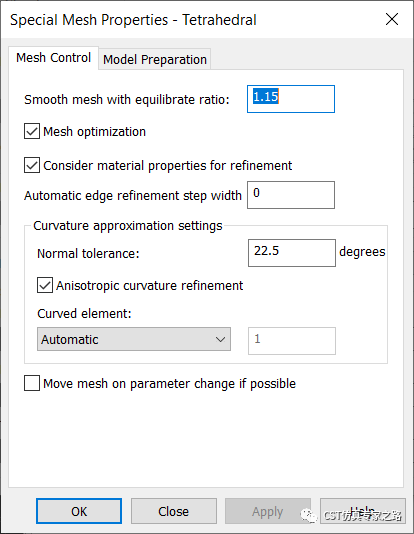414x534 pixels.
Task: Select the Mesh Control tab
Action: click(53, 58)
